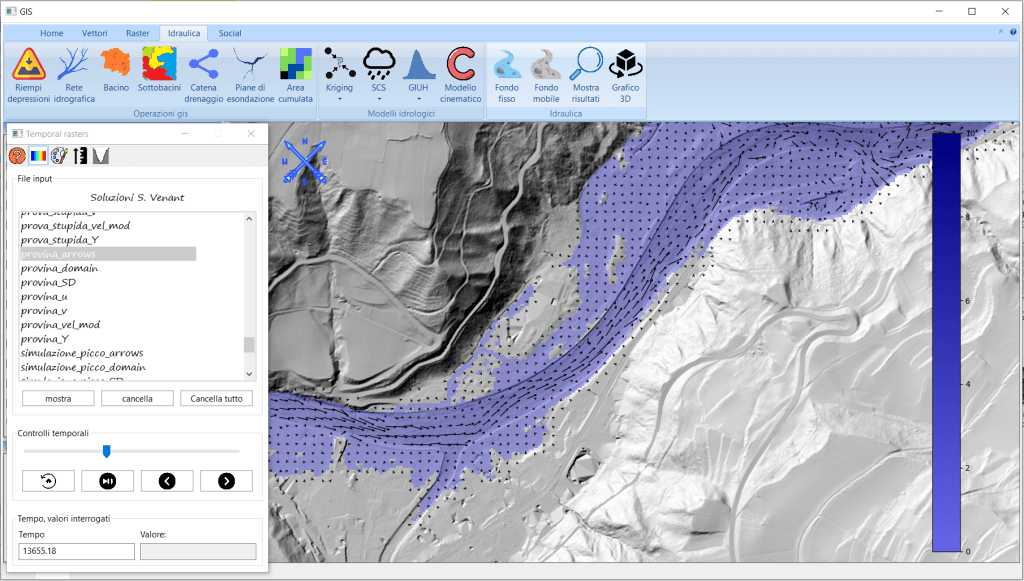1024x581 pixels.
Task: Switch to the Raster ribbon tab
Action: point(137,33)
